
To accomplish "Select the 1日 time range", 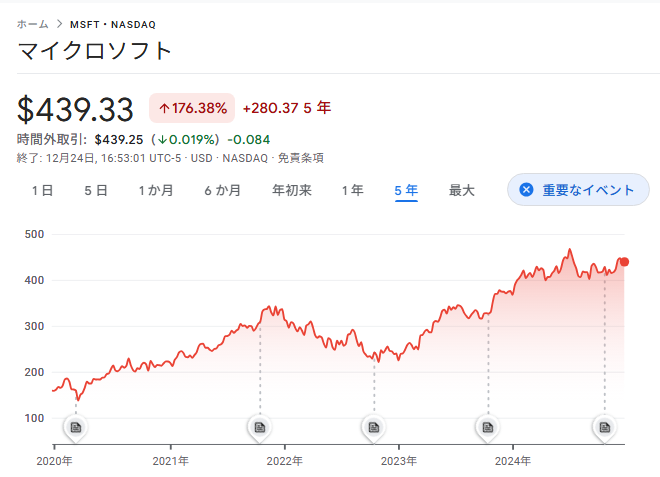I will 43,190.
